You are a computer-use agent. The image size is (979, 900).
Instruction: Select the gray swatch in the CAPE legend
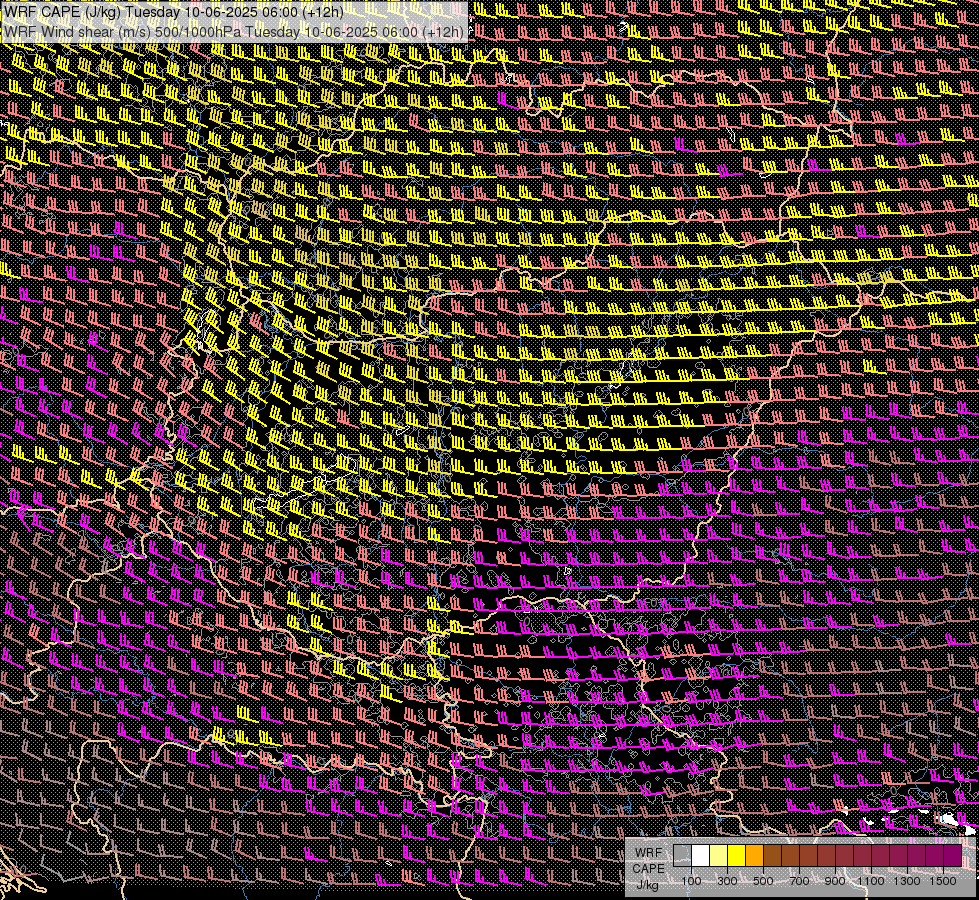coord(682,856)
